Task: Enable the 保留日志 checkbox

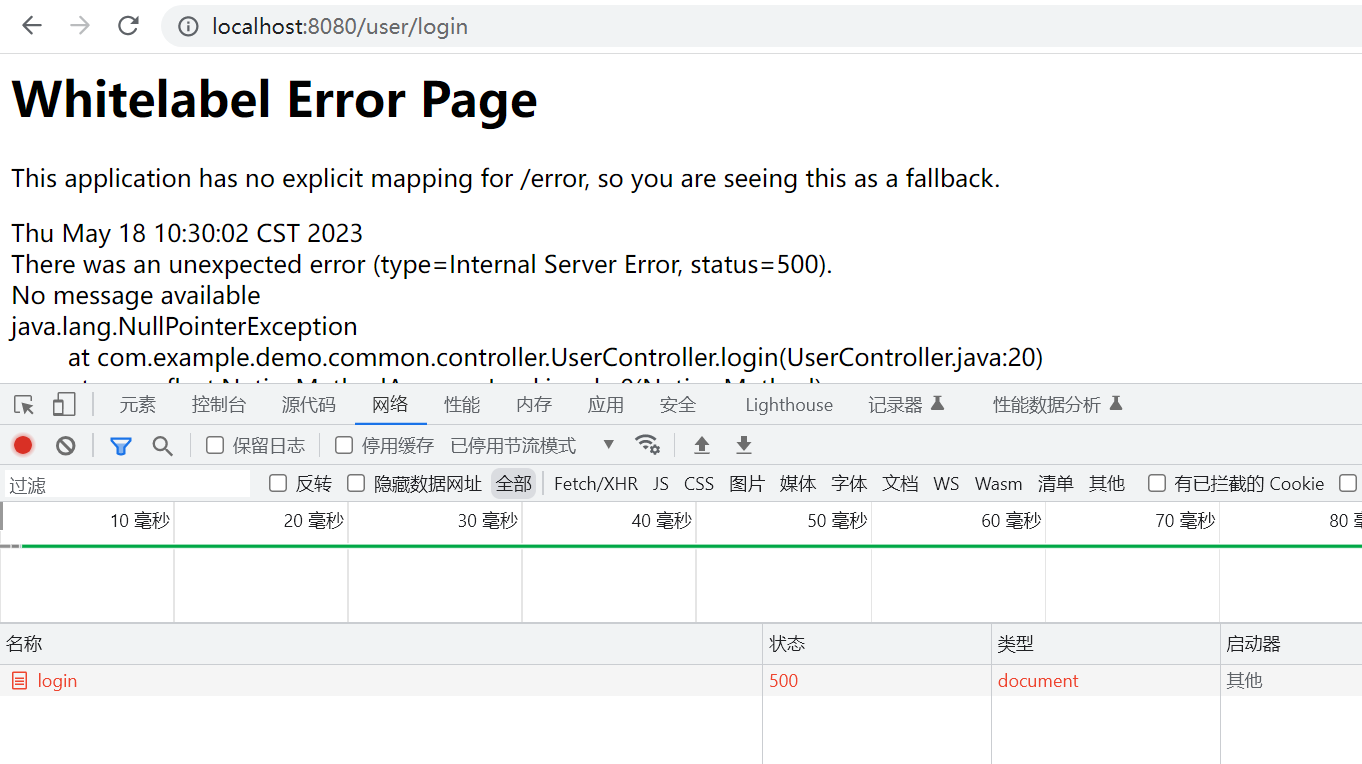Action: [215, 445]
